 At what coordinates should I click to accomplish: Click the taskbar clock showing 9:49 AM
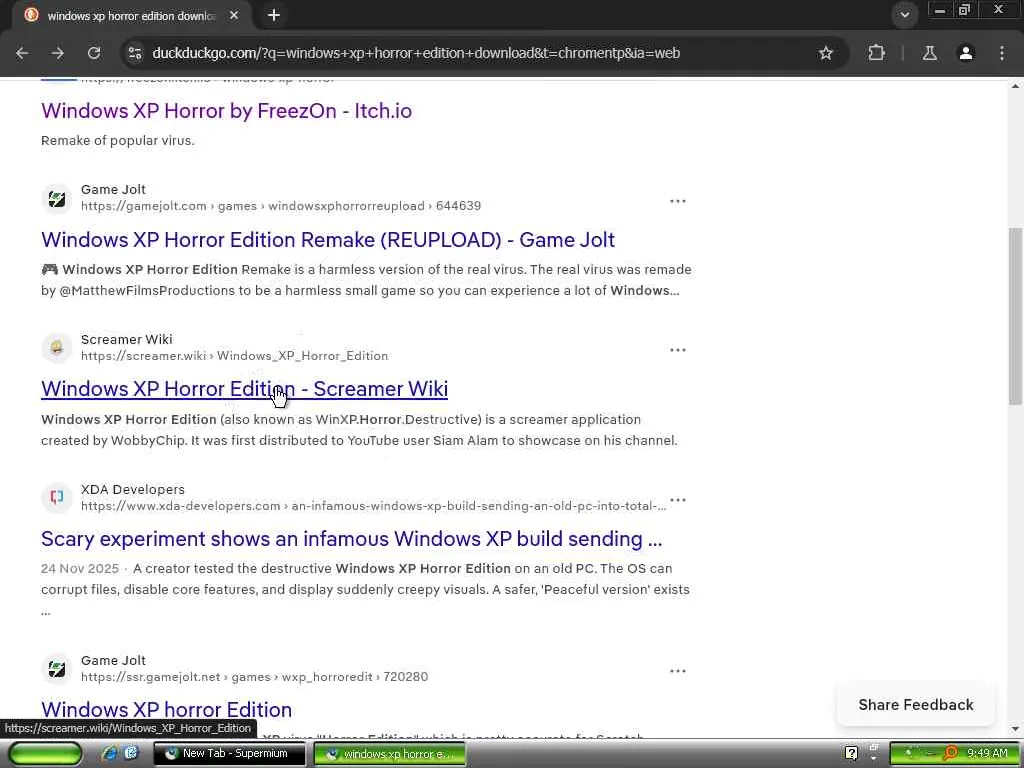987,753
